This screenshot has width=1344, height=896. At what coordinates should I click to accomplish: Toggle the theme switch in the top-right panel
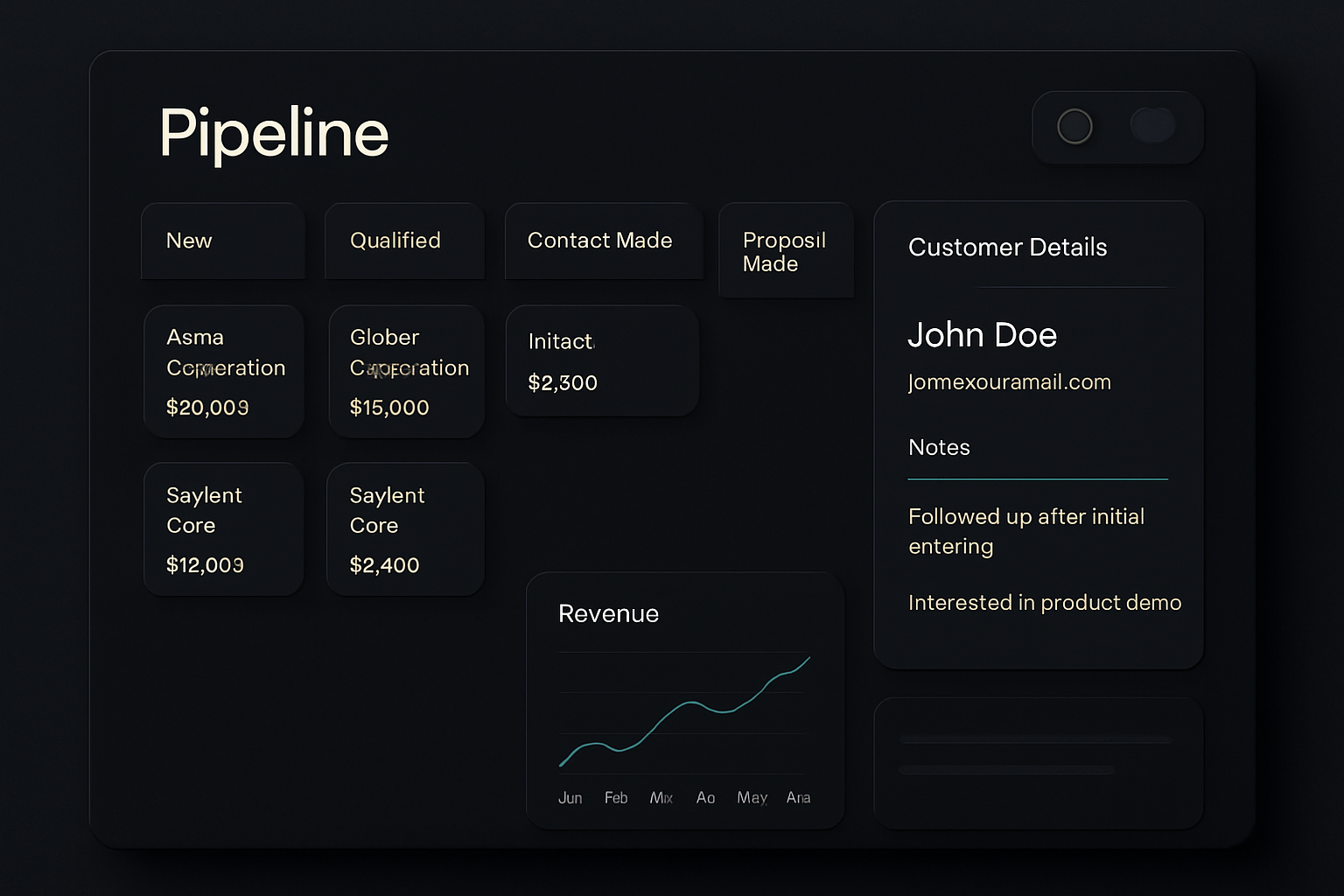coord(1153,125)
